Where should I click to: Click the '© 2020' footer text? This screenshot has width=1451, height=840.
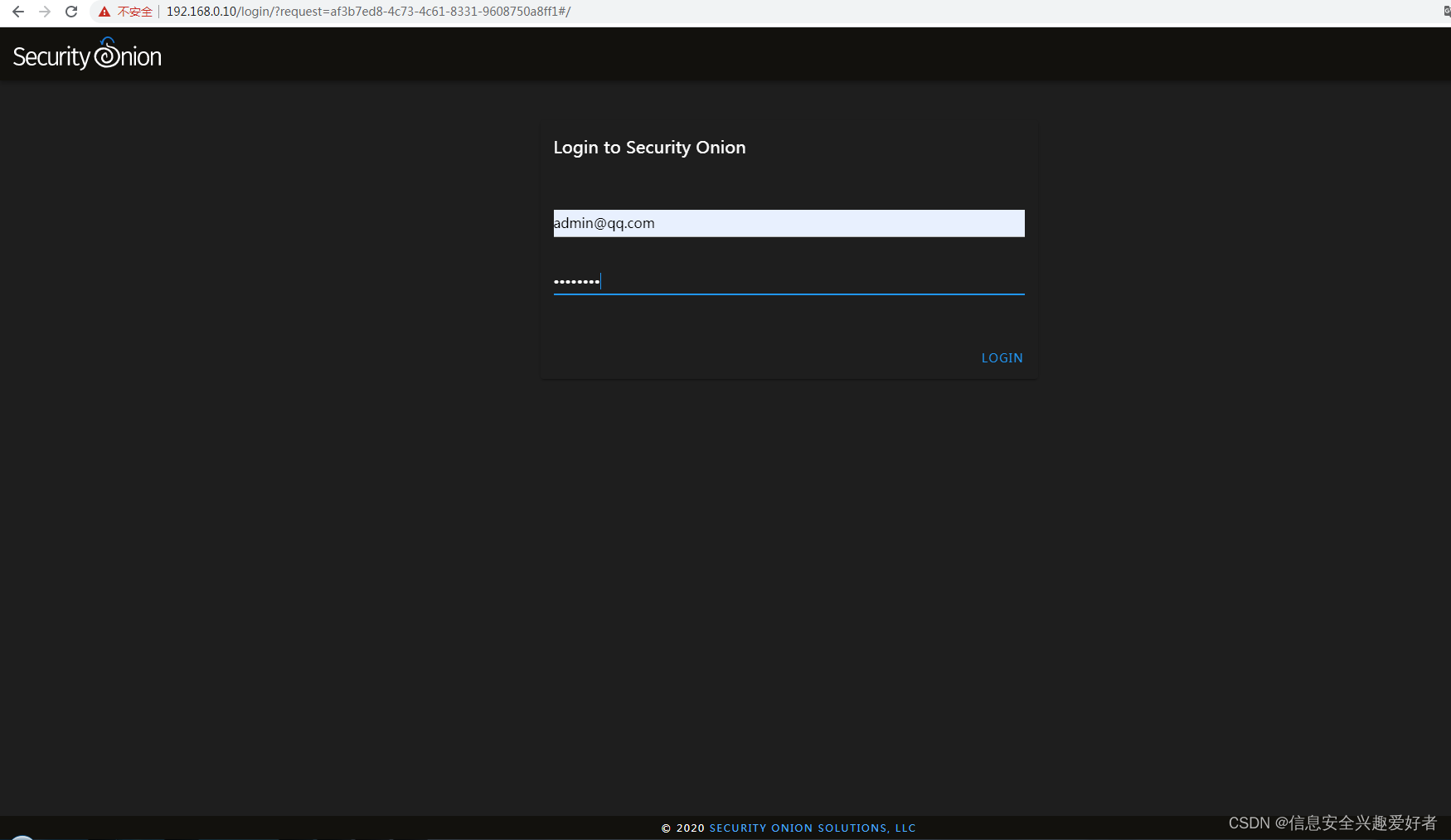[x=682, y=828]
